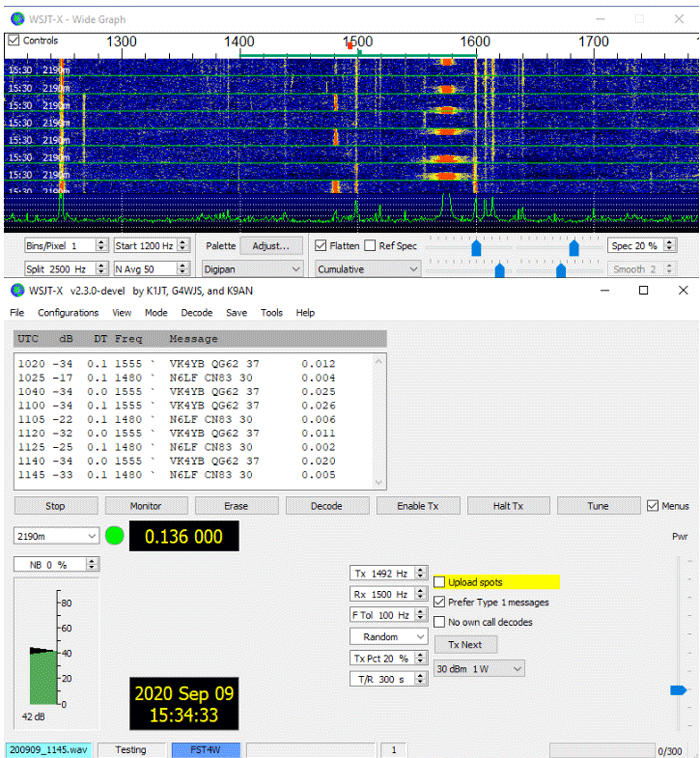Select the 1105 N6LF decode line

coord(177,420)
